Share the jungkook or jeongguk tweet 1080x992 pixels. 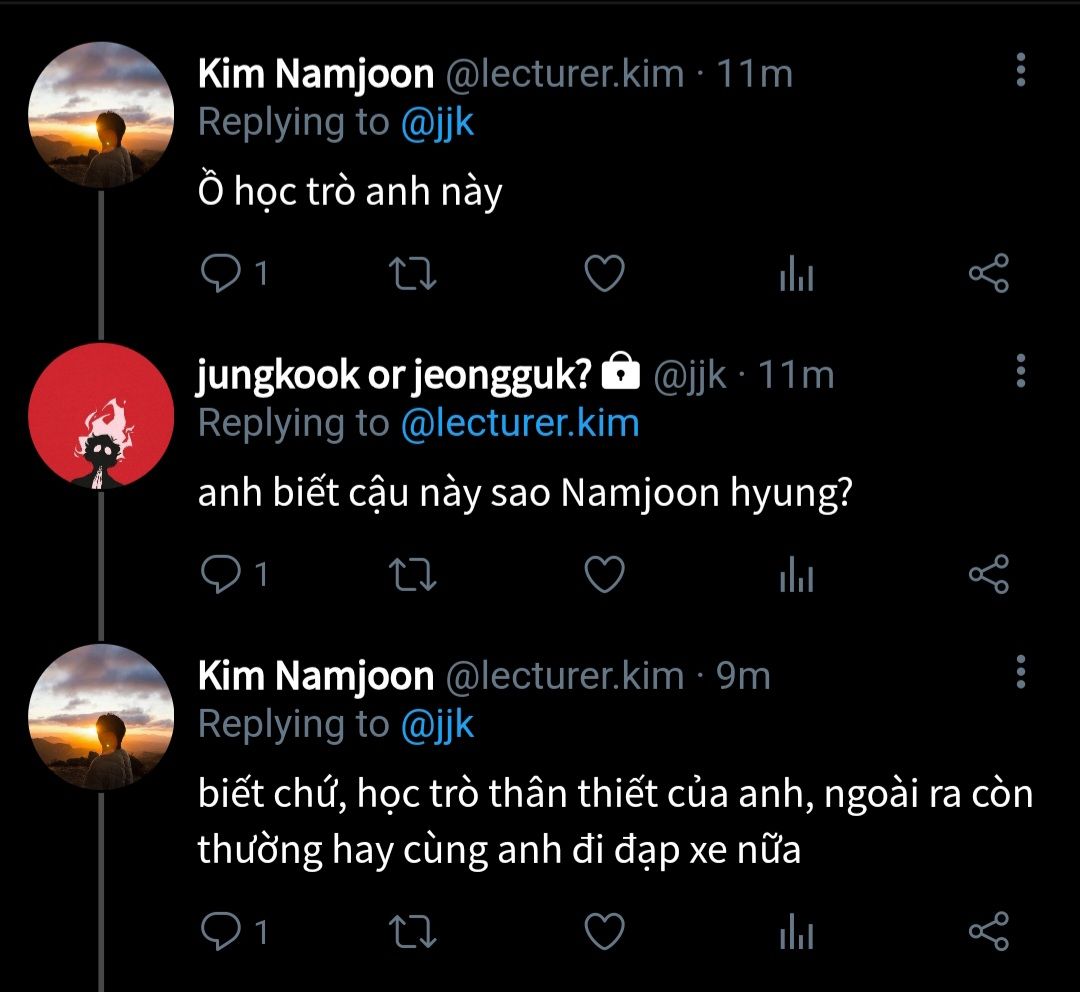(x=989, y=575)
